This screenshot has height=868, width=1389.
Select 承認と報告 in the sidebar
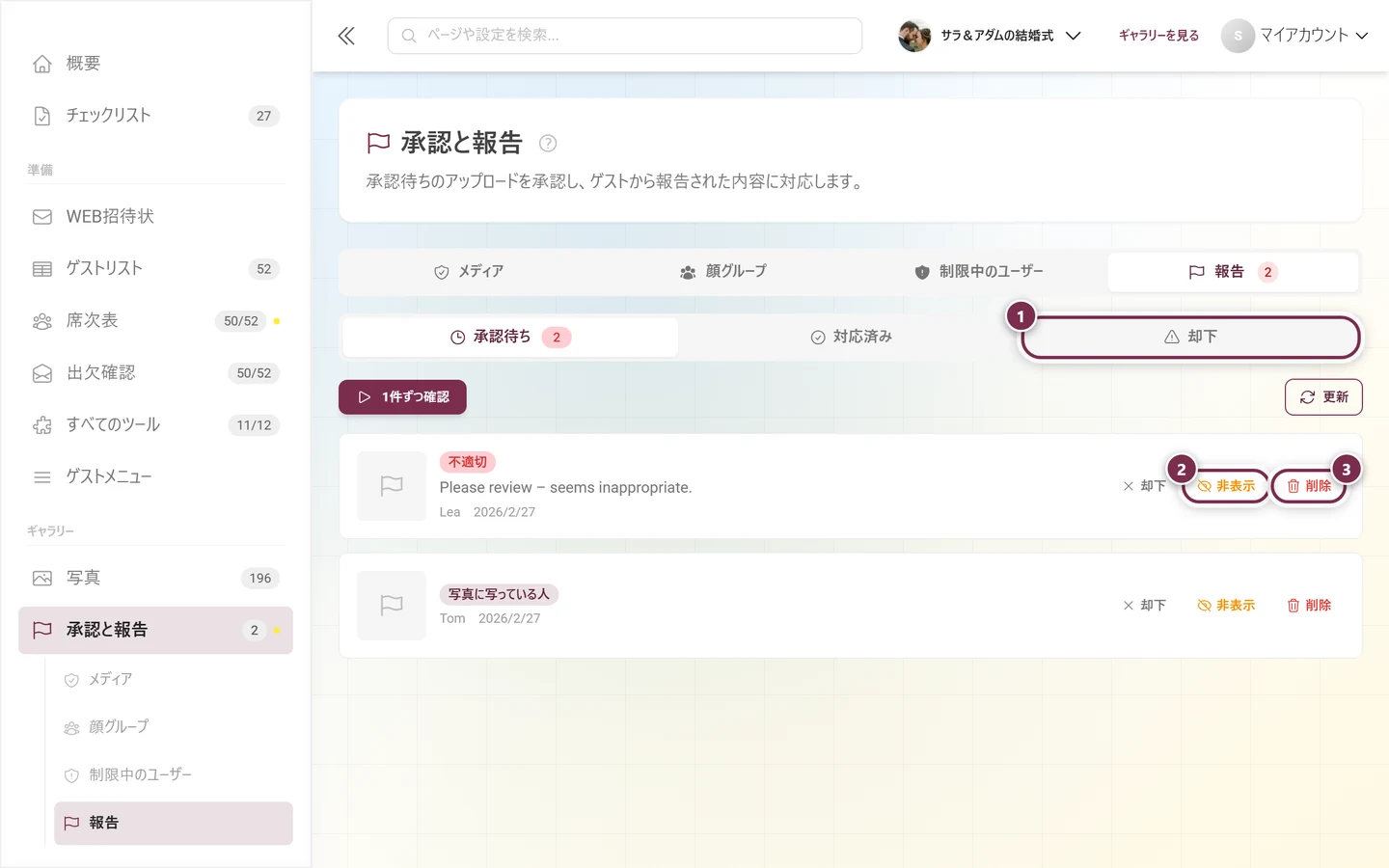point(155,631)
